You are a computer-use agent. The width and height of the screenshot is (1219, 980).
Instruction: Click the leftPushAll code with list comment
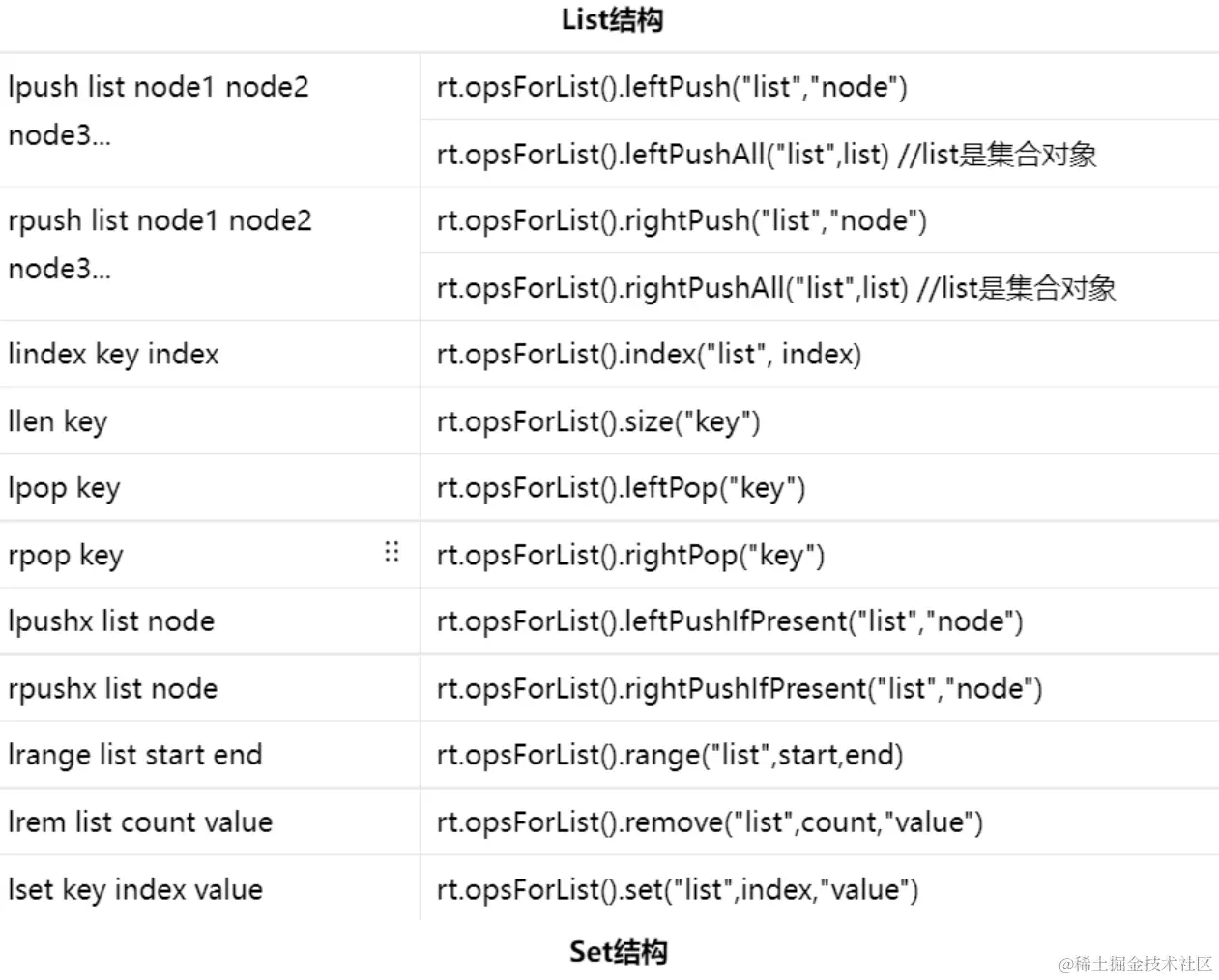766,155
